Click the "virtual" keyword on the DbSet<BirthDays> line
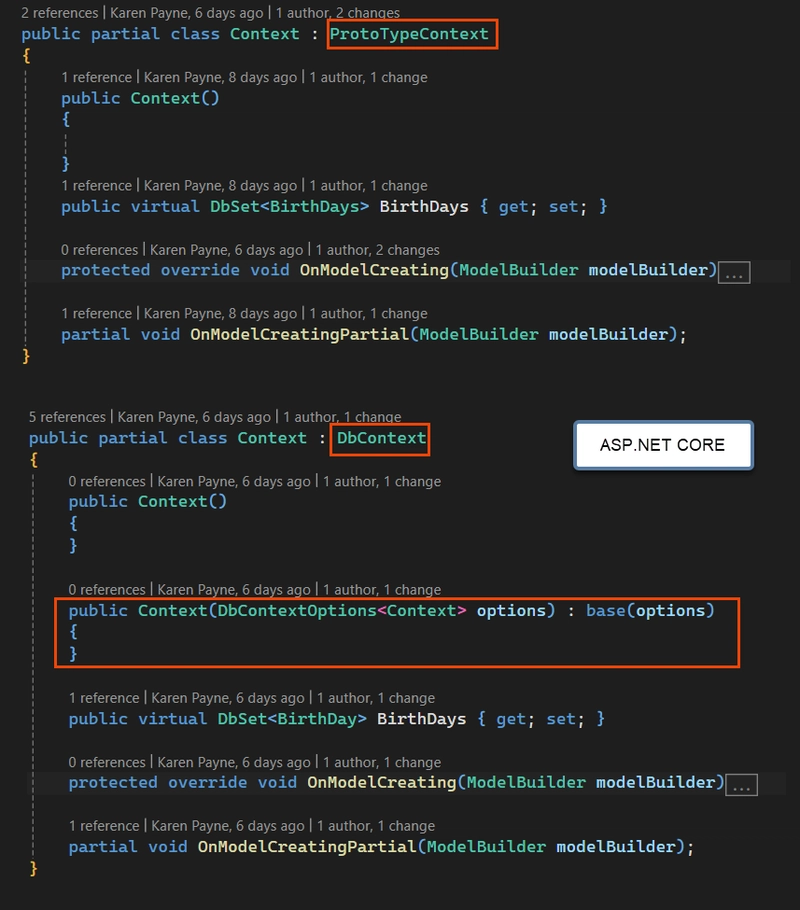The image size is (800, 910). (165, 207)
